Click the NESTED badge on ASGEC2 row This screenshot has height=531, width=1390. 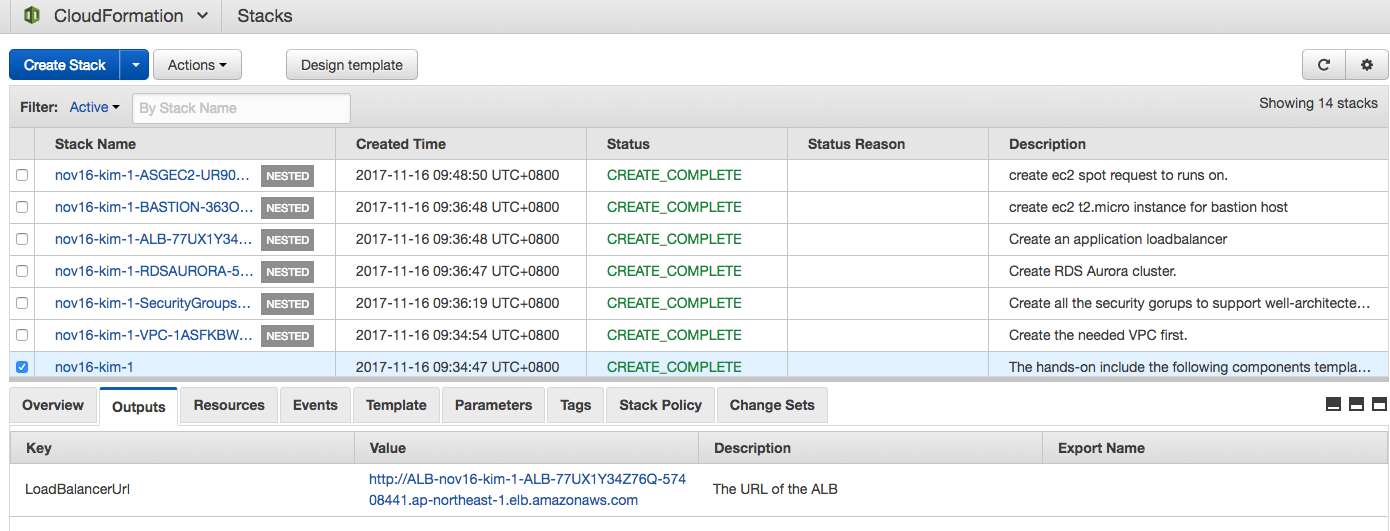288,176
